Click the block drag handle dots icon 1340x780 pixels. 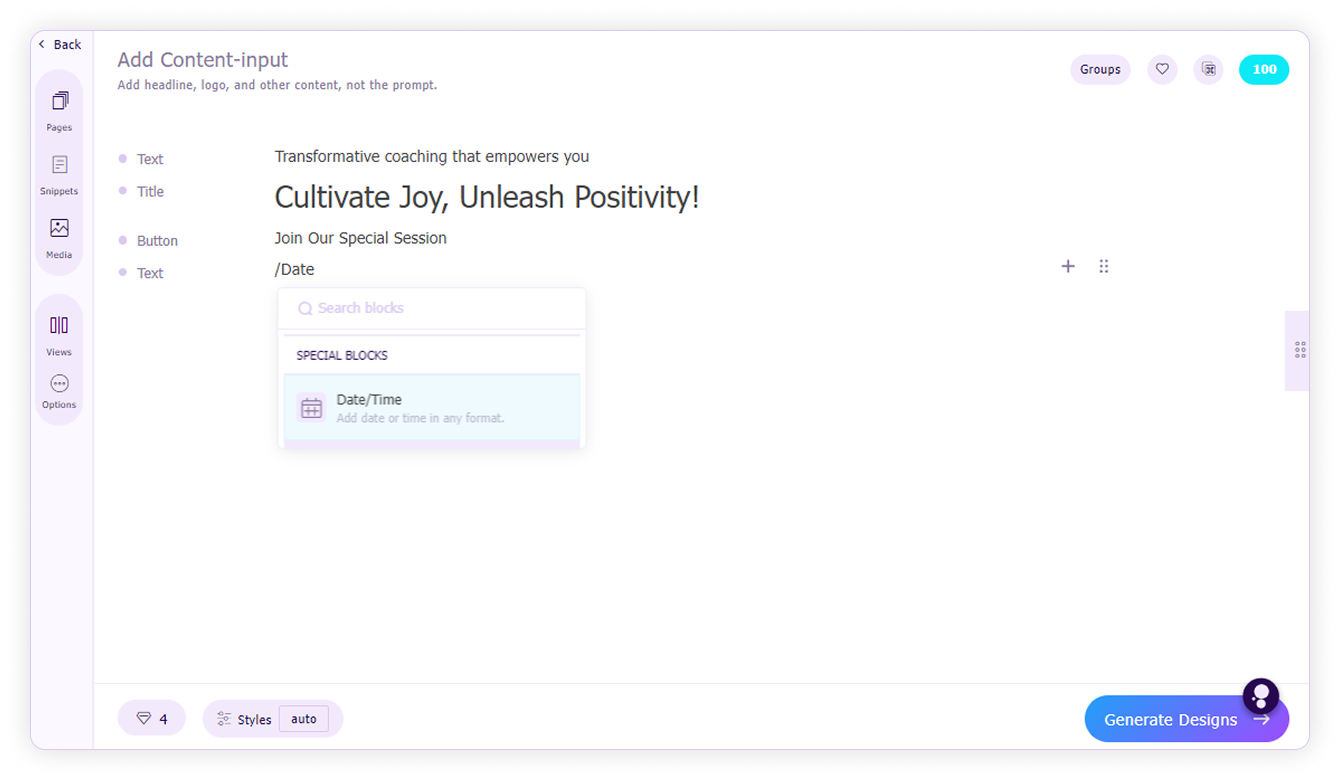[1104, 266]
